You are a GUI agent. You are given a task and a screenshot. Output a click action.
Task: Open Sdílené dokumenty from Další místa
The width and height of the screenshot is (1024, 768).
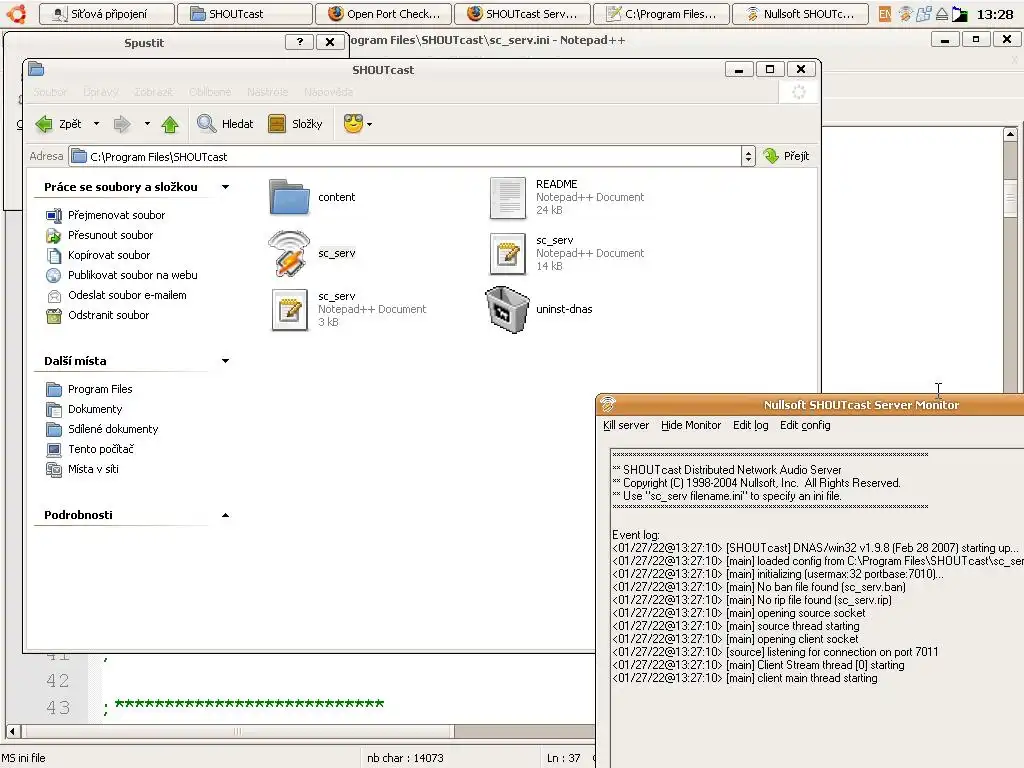tap(113, 429)
